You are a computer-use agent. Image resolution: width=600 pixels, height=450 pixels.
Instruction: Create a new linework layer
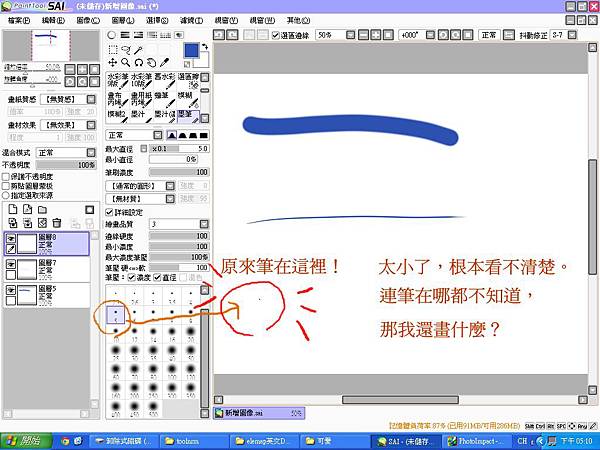click(28, 209)
